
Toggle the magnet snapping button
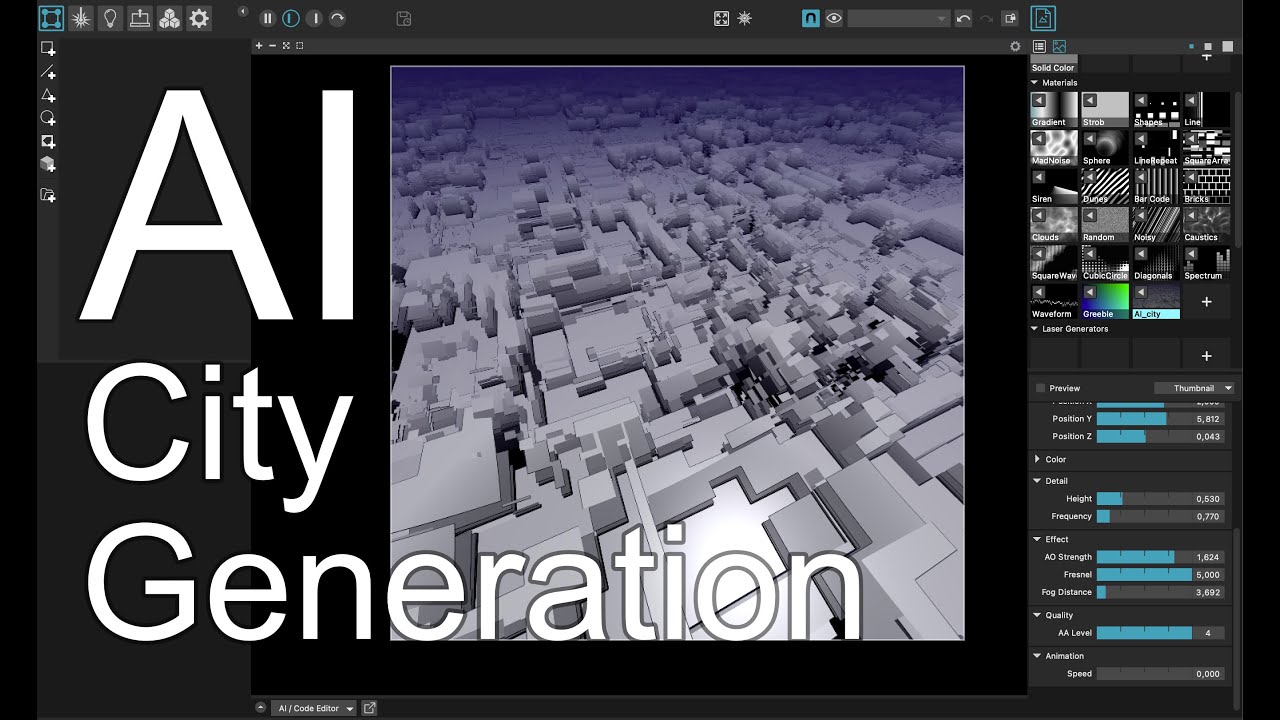[x=811, y=18]
